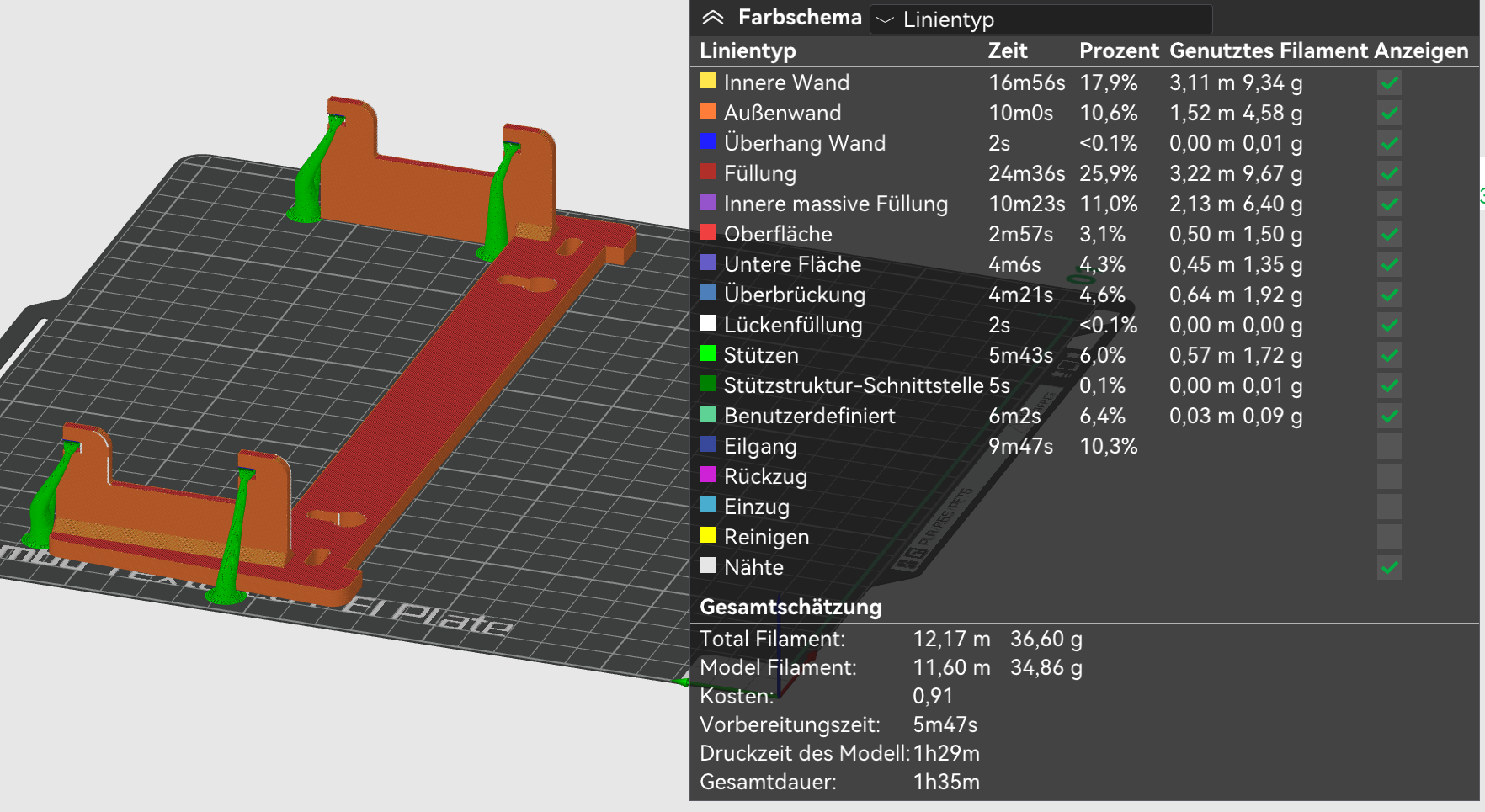1485x812 pixels.
Task: Select the Innere massive Füllung row label
Action: tap(835, 204)
